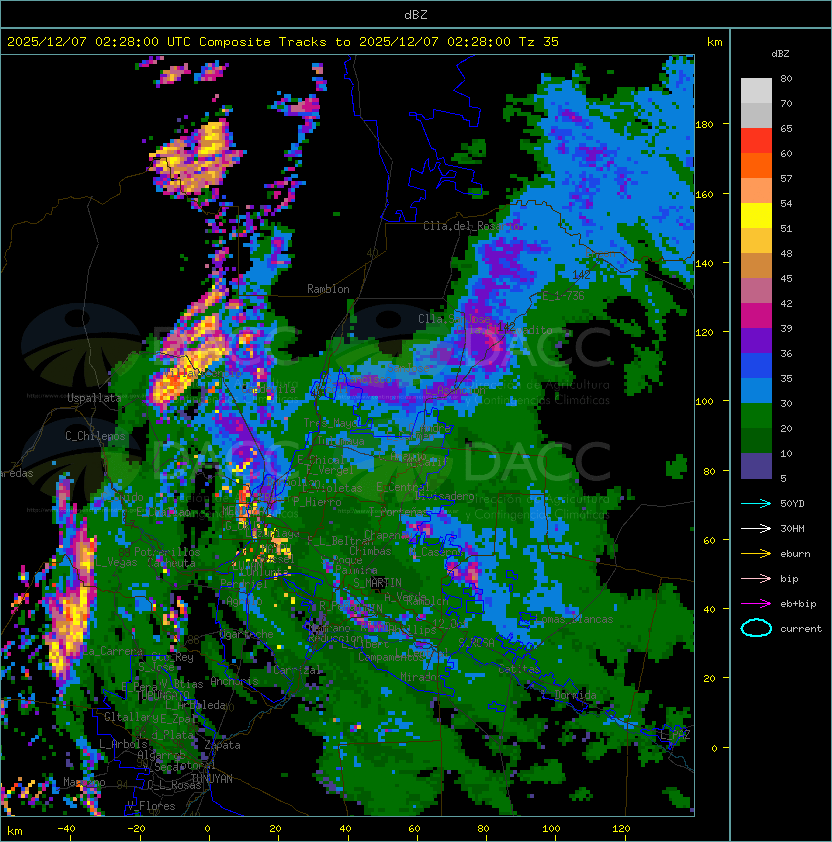The image size is (832, 842).
Task: Click the 'P_Hierro' map label
Action: click(x=317, y=502)
